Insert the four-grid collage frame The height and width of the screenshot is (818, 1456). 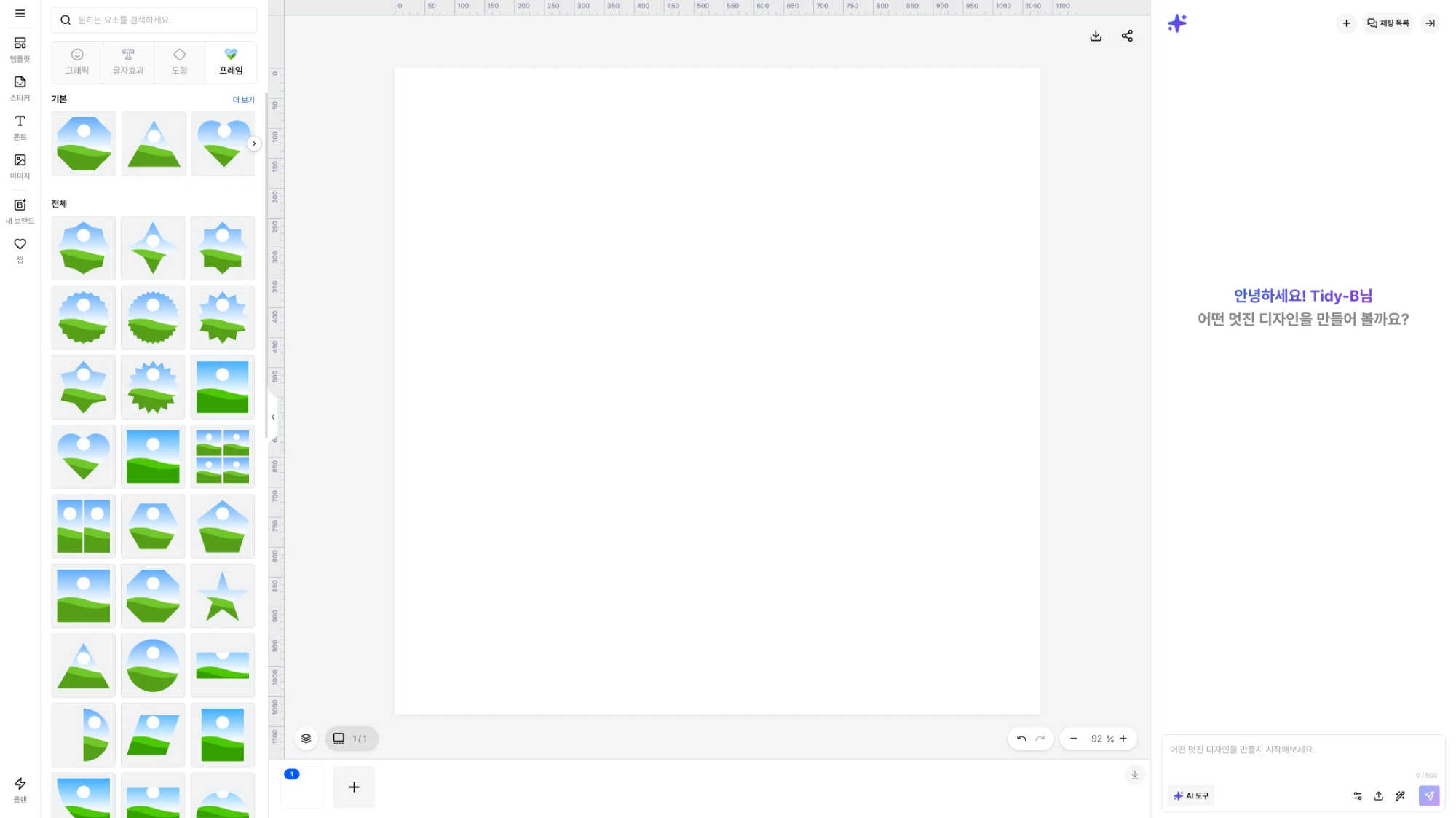(223, 457)
